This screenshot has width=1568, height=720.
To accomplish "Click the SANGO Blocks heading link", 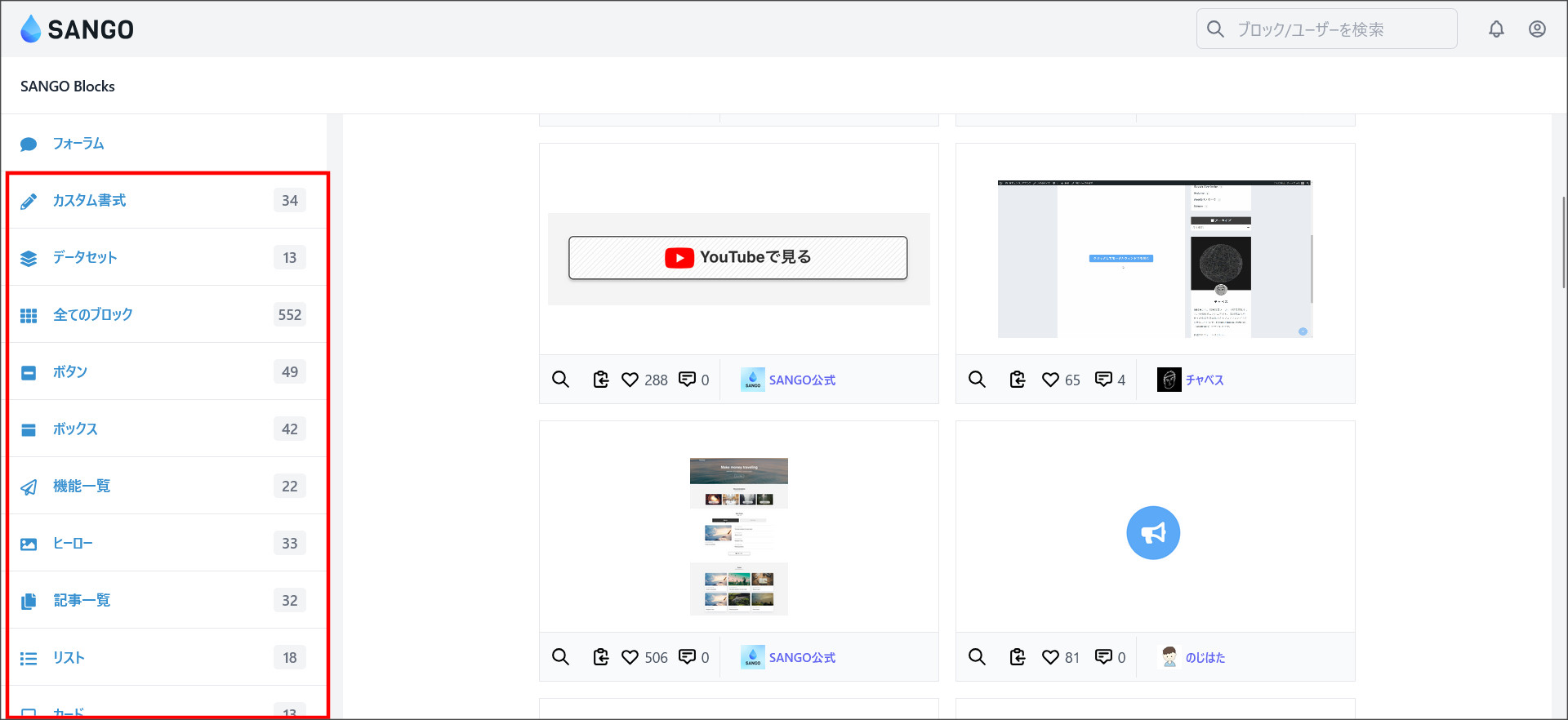I will coord(68,87).
